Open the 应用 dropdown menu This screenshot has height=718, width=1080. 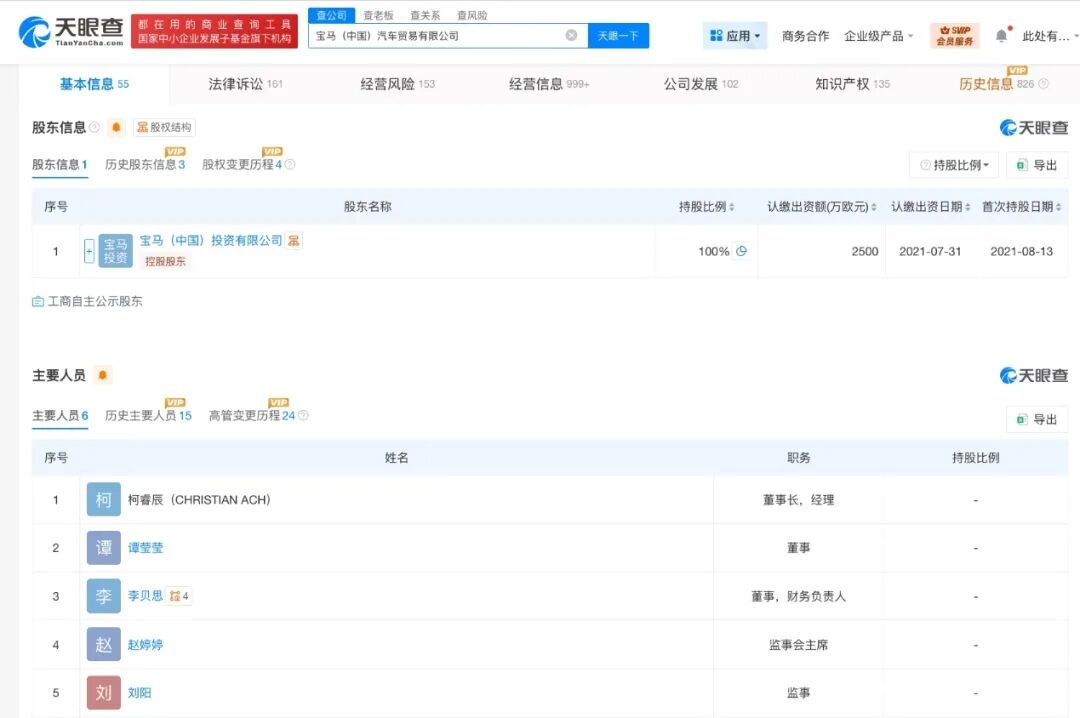pyautogui.click(x=735, y=36)
